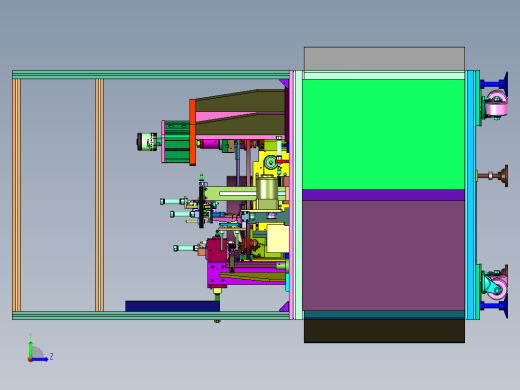The height and width of the screenshot is (390, 520).
Task: Click the green Y axis arrow of the triad
Action: (x=30, y=349)
